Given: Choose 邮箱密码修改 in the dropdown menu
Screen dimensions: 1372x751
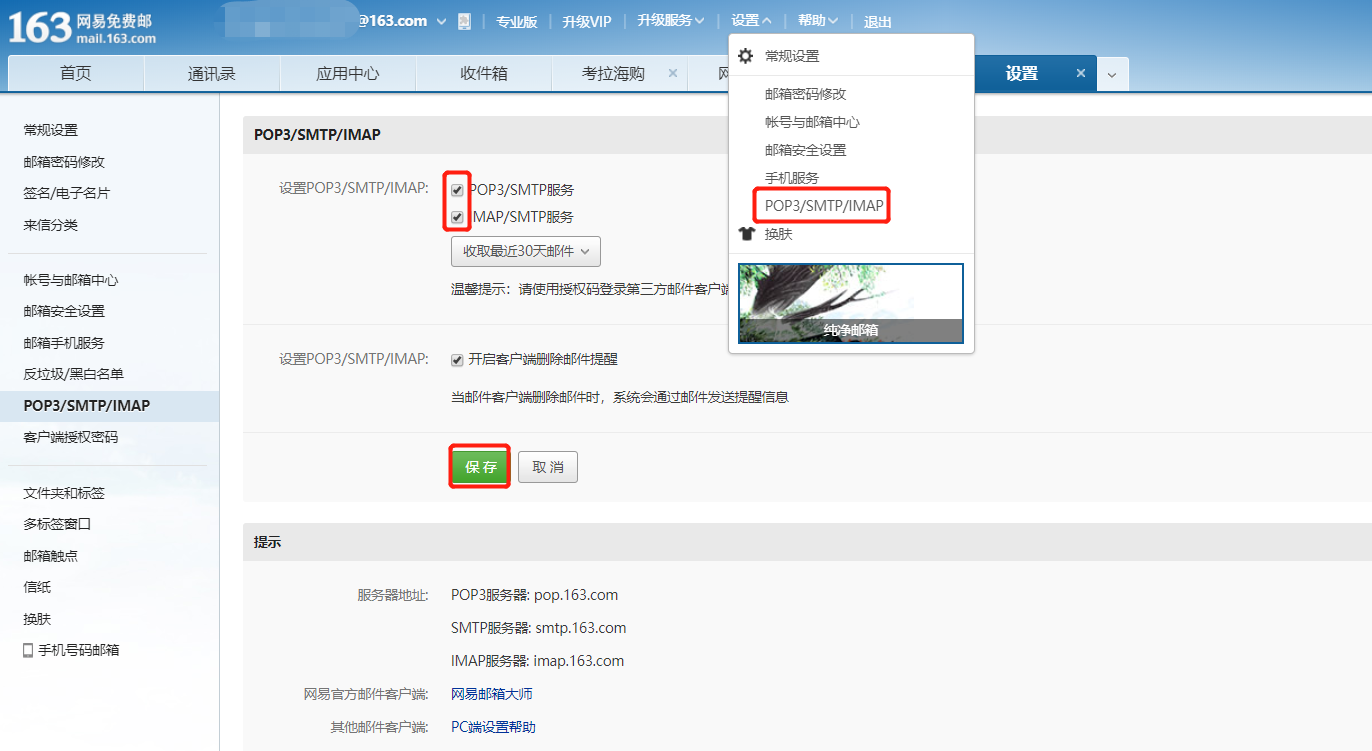Looking at the screenshot, I should (x=806, y=94).
